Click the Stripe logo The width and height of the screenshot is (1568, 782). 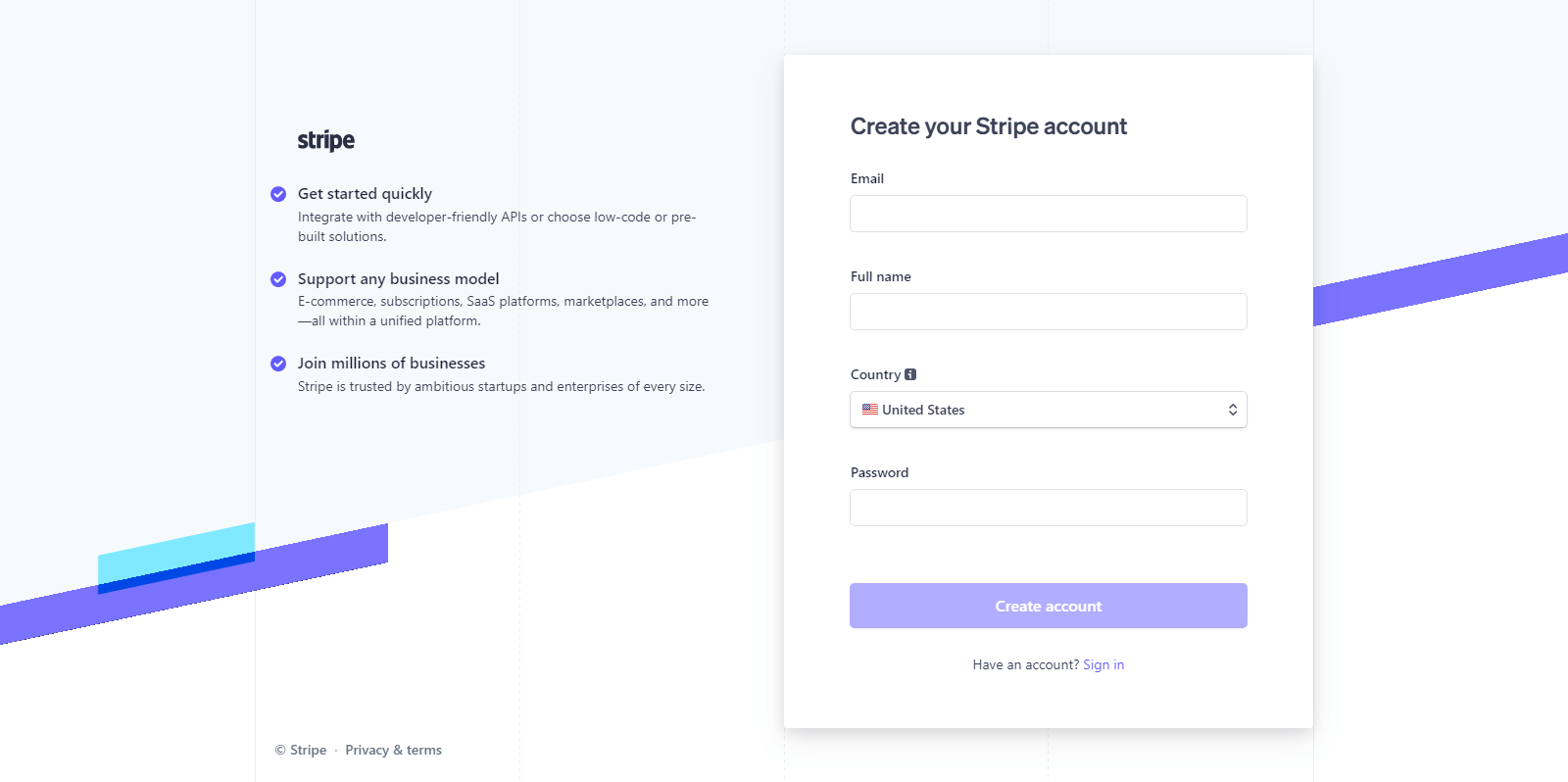(326, 140)
